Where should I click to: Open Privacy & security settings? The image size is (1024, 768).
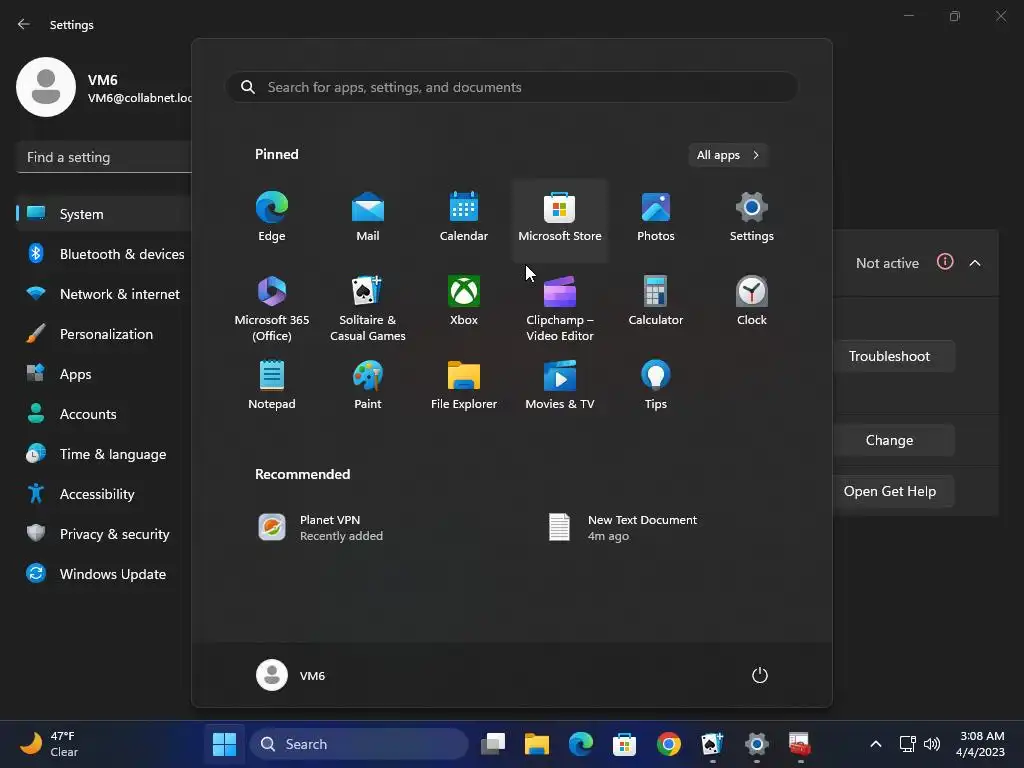coord(104,534)
